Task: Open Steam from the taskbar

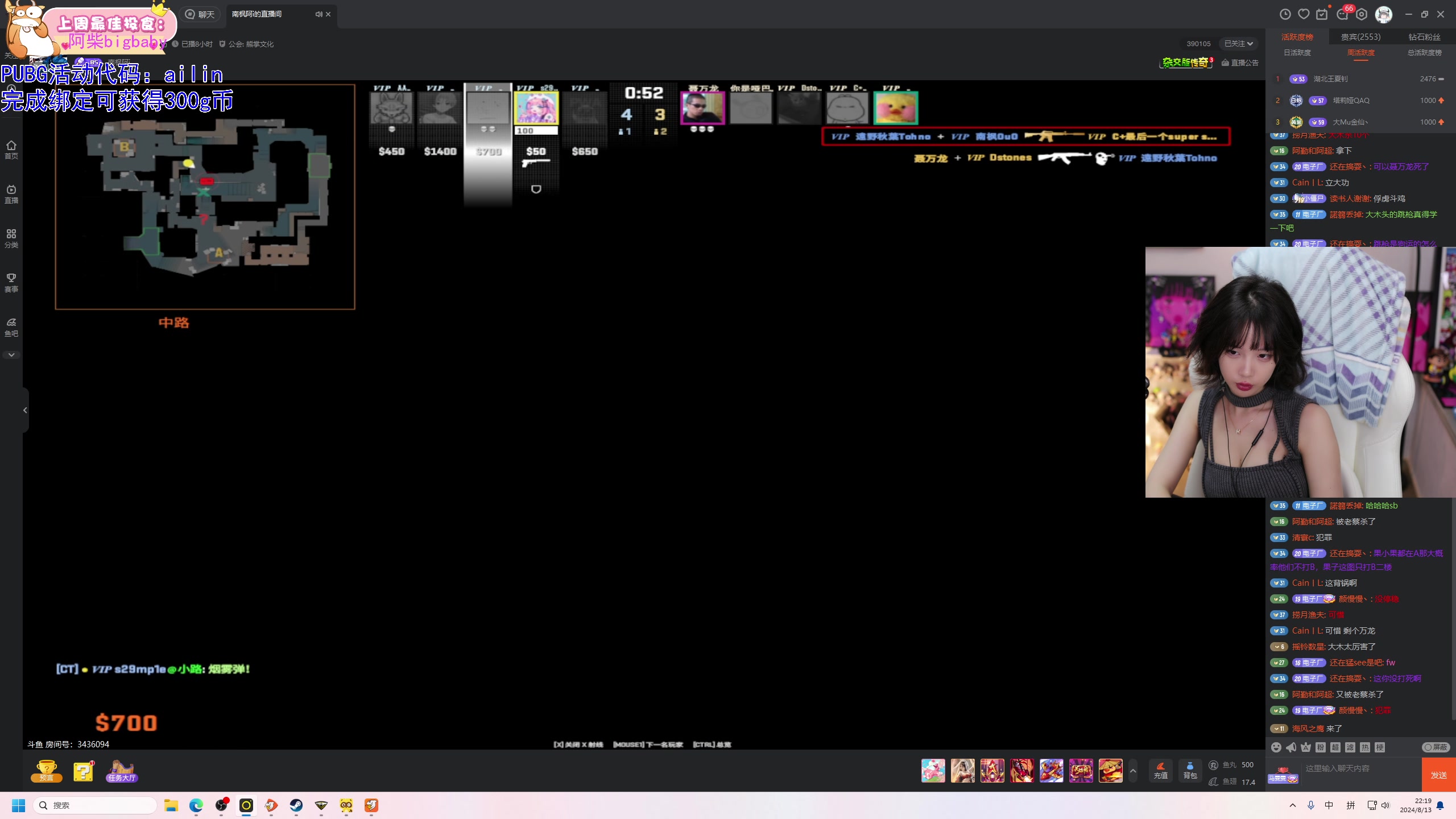Action: pos(296,805)
